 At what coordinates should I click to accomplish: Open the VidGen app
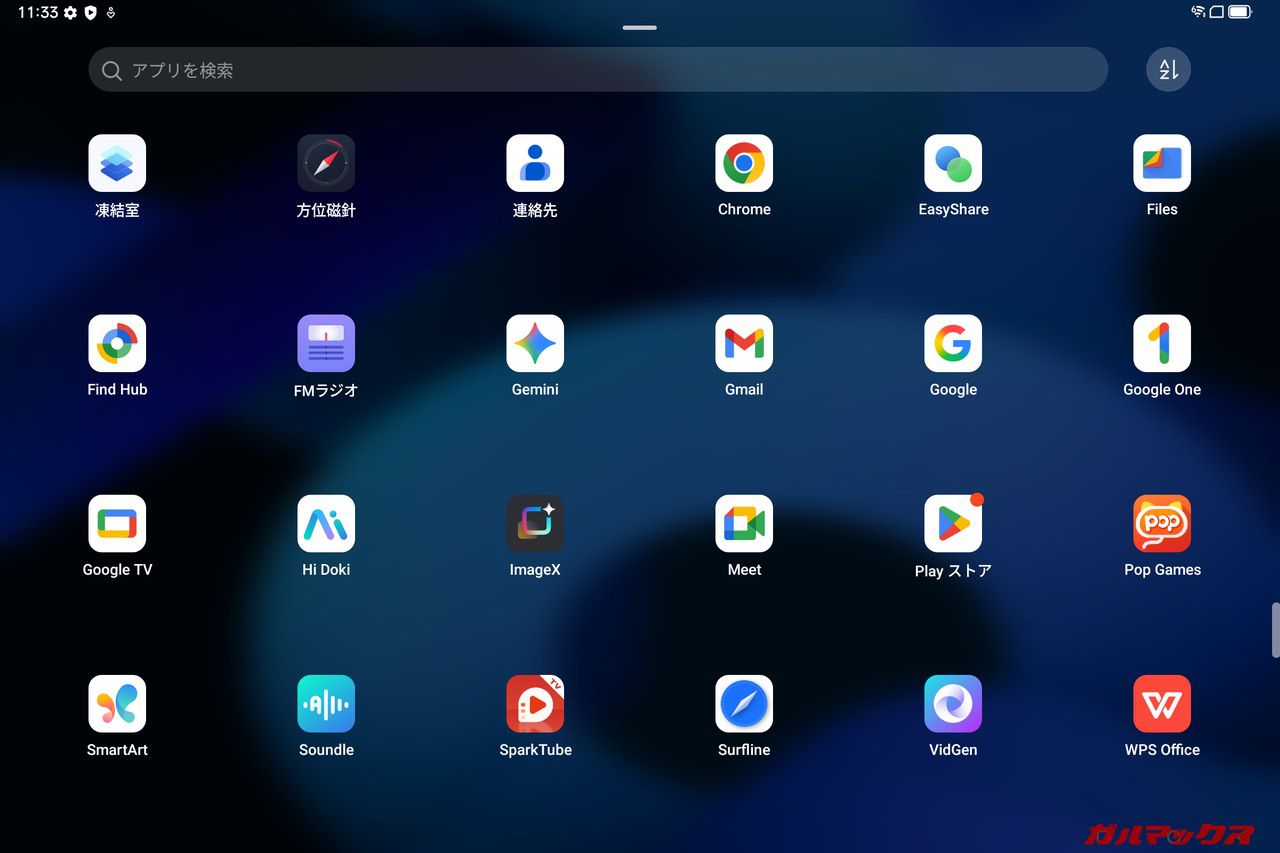(953, 704)
